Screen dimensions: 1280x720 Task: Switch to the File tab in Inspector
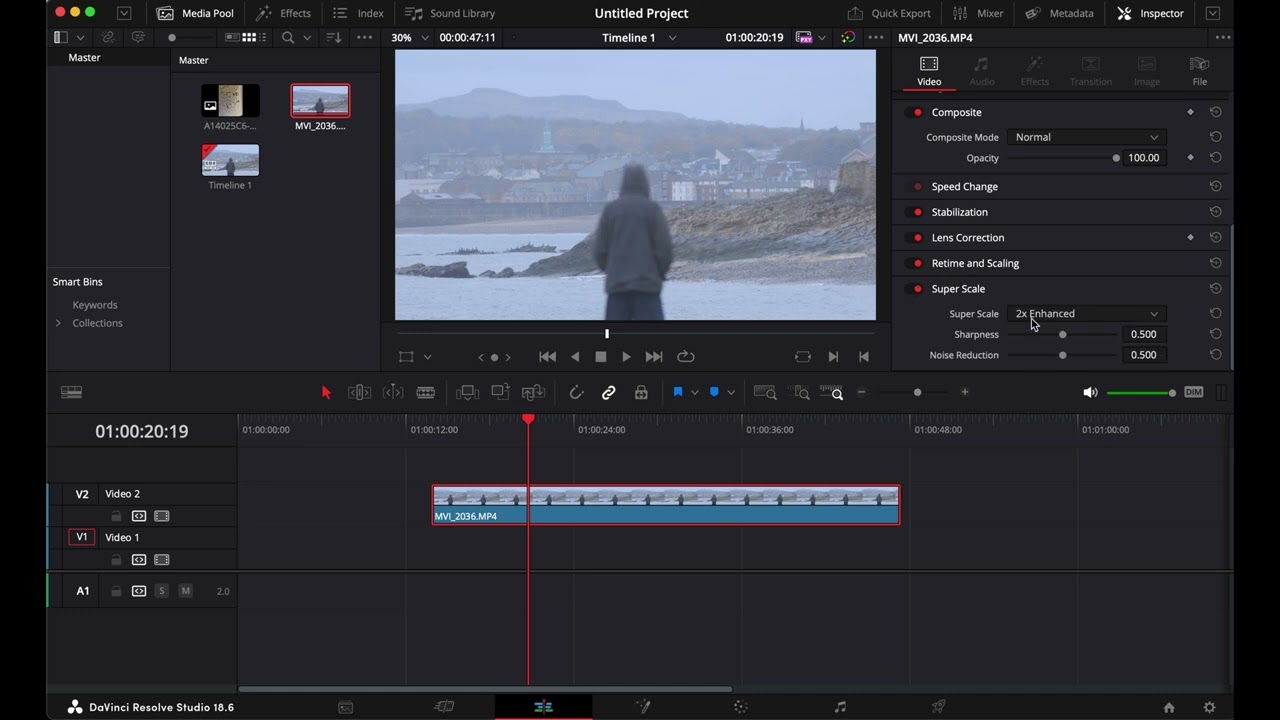1199,71
